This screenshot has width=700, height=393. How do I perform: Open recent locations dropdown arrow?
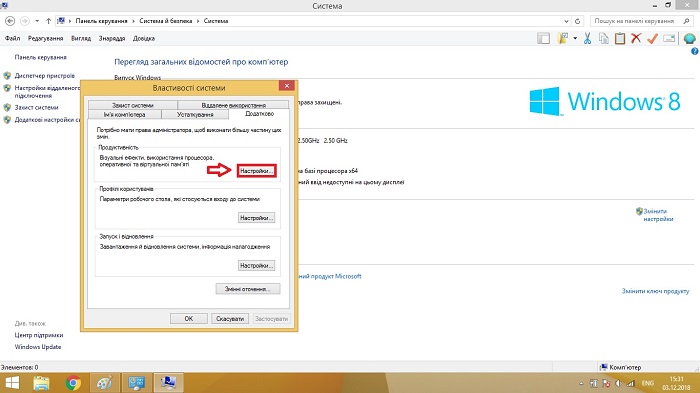tap(37, 21)
